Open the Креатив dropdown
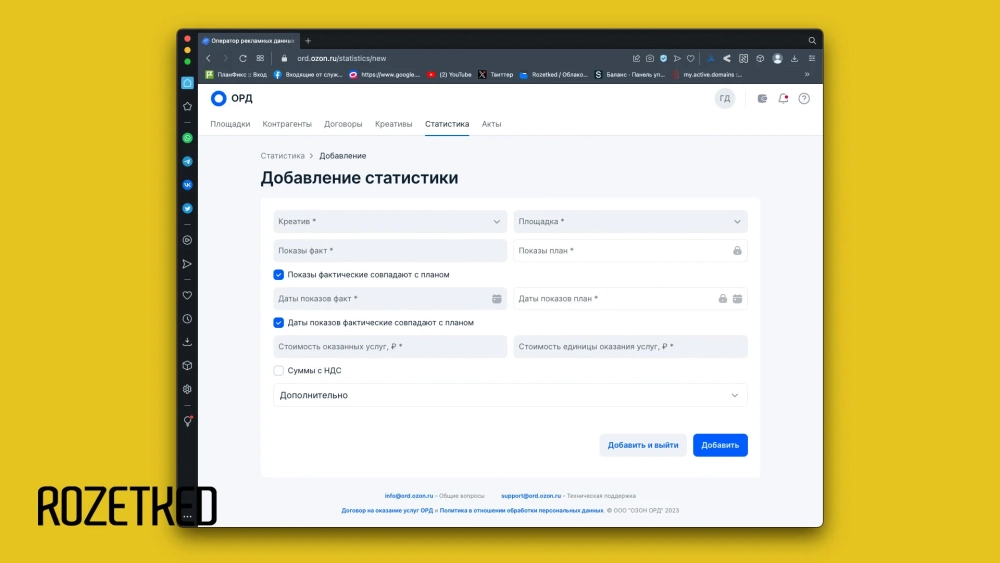Screen dimensions: 1000x563 pos(390,222)
